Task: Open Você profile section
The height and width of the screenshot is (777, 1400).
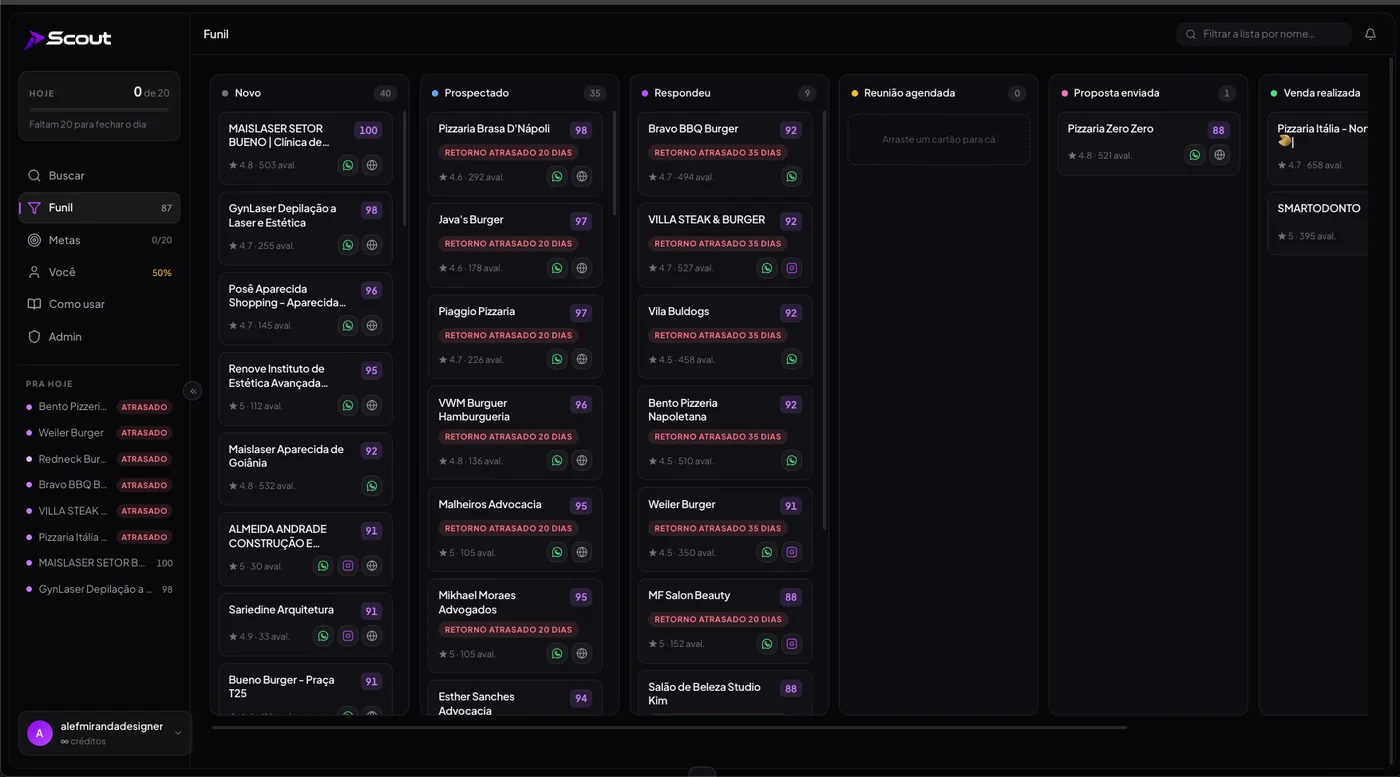Action: click(99, 272)
